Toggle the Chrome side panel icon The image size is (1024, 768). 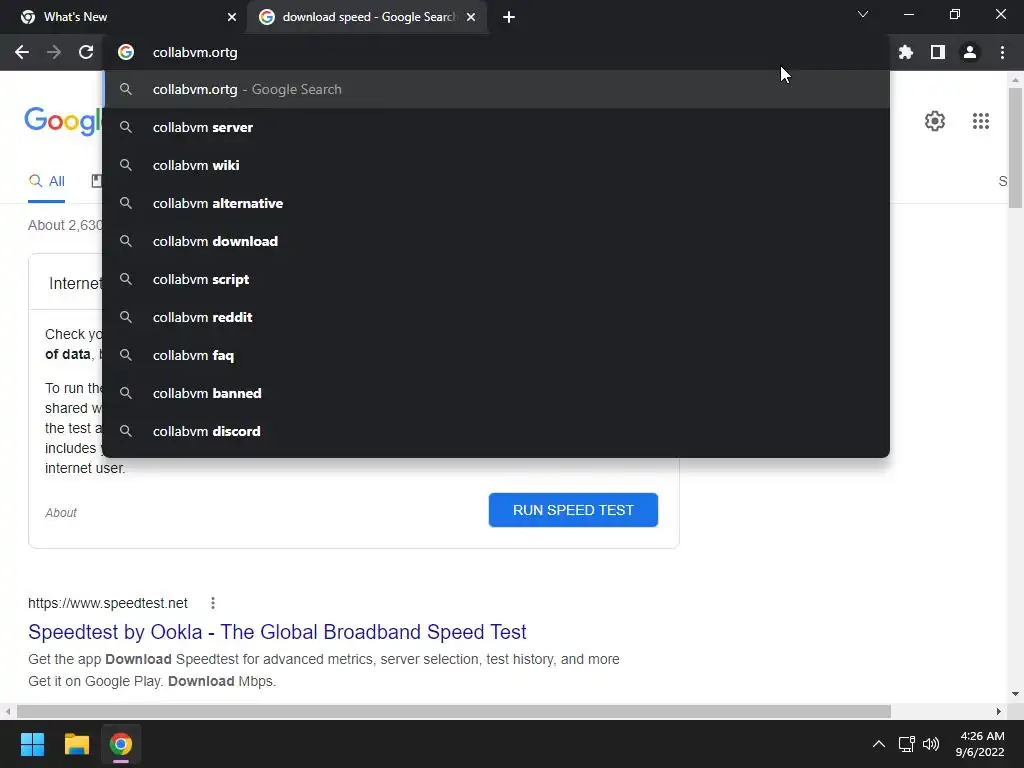click(x=938, y=52)
